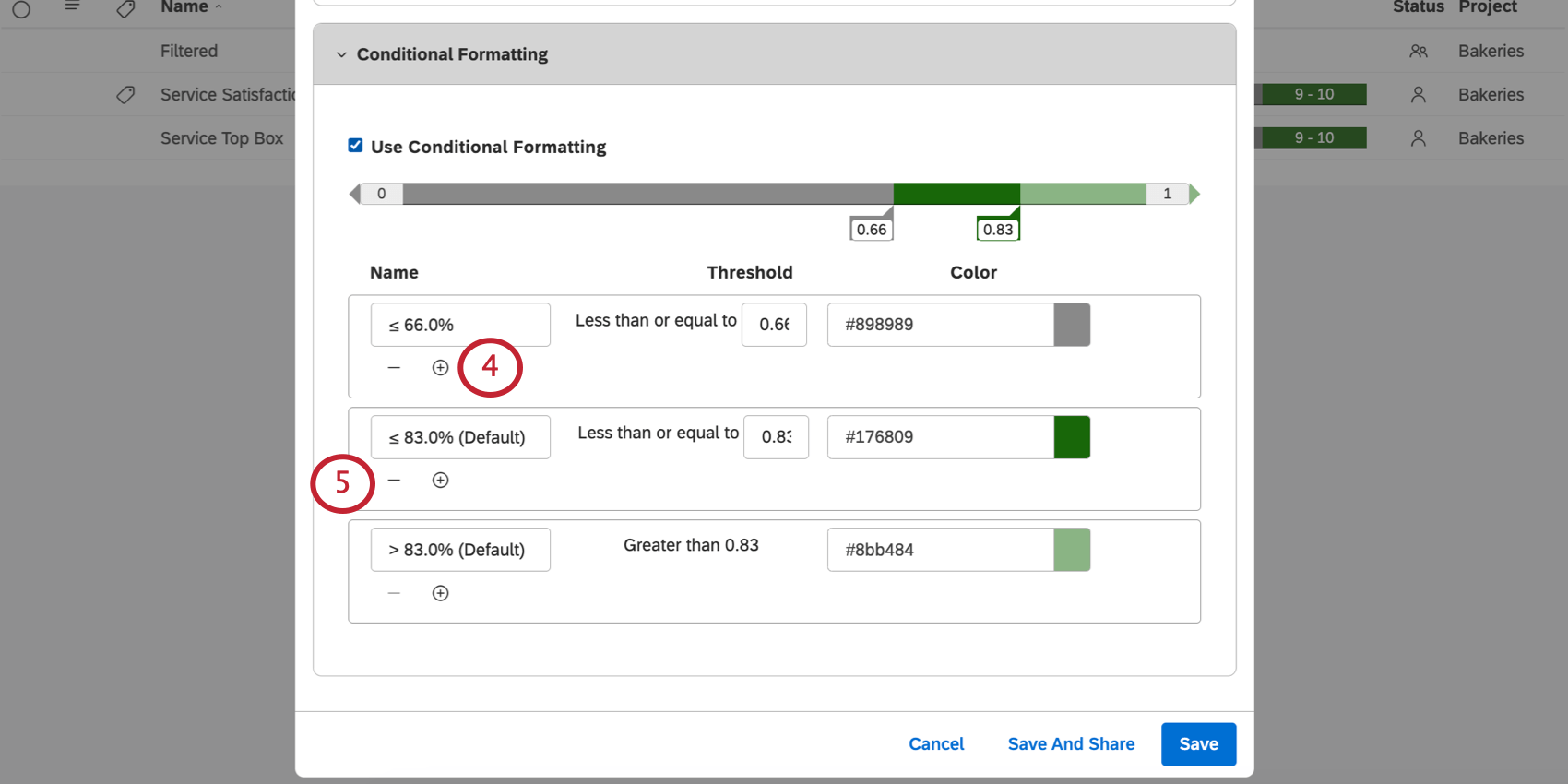
Task: Open gray #898989 color swatch
Action: click(1072, 325)
